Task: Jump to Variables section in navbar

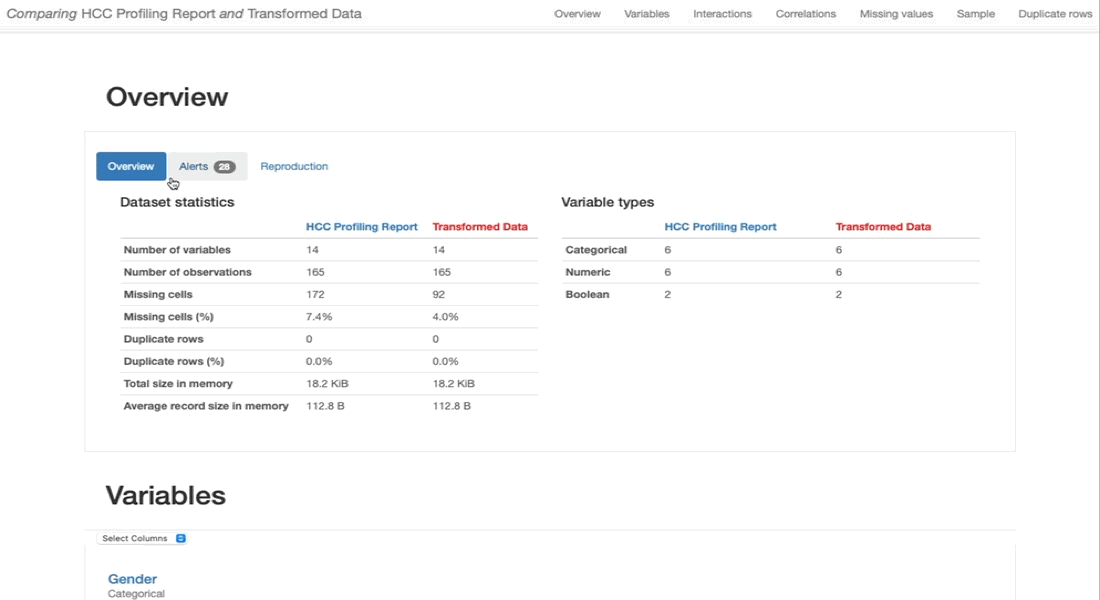Action: tap(647, 13)
